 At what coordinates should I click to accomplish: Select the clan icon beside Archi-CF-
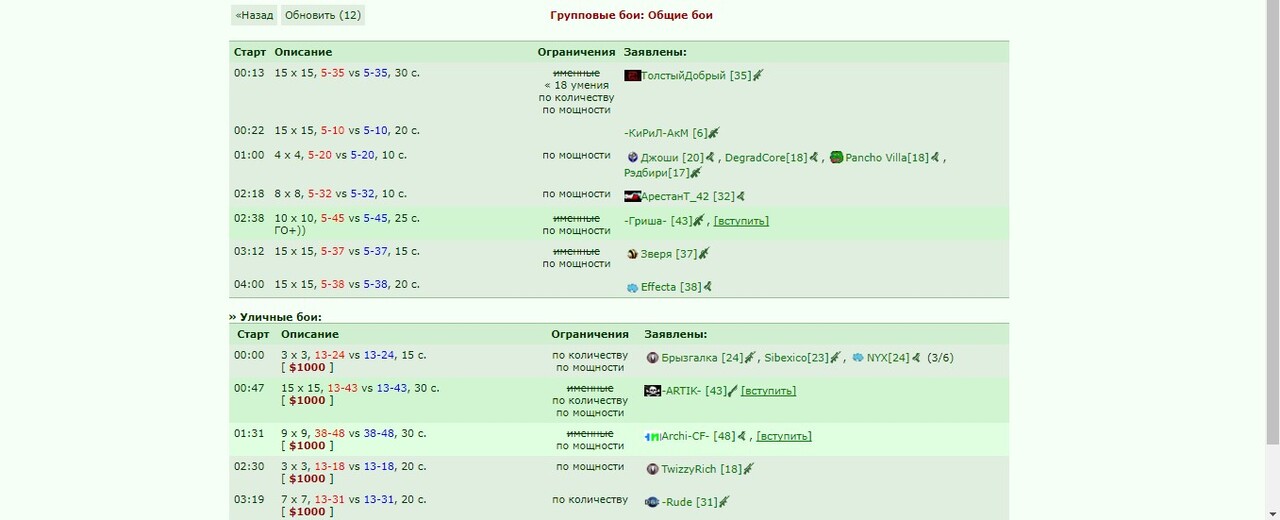coord(653,436)
